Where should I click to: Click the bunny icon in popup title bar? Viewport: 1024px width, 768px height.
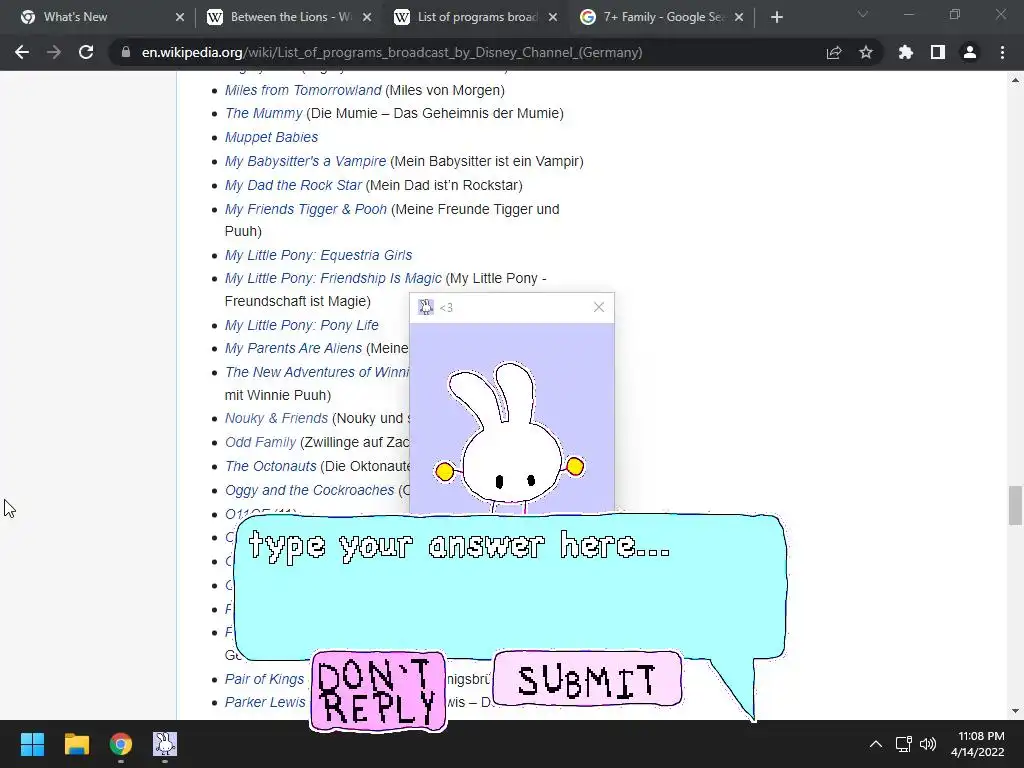pos(426,308)
